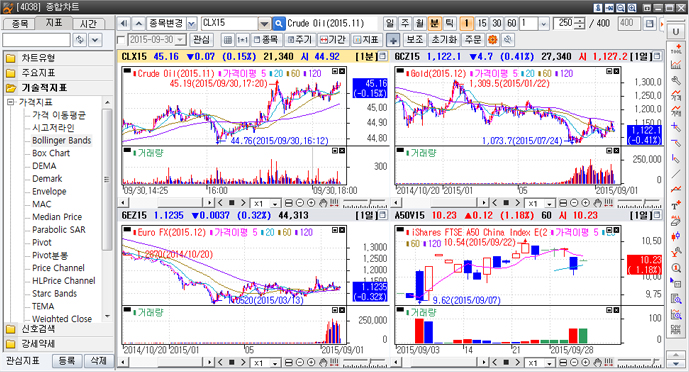Click the grid layout icon in toolbar

point(228,40)
